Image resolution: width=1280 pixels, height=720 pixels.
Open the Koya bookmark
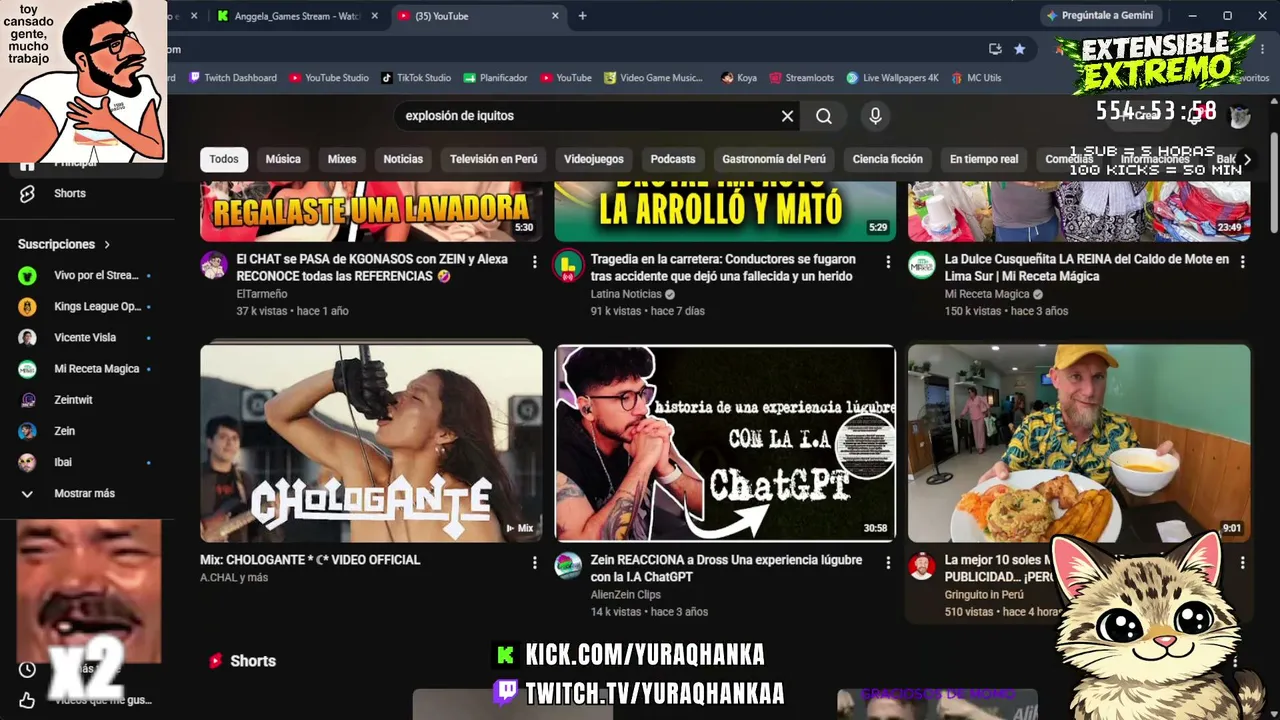tap(739, 78)
